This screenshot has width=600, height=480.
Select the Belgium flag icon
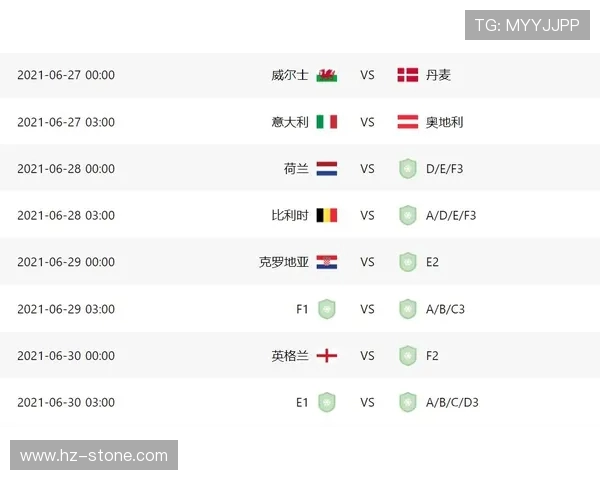(327, 215)
